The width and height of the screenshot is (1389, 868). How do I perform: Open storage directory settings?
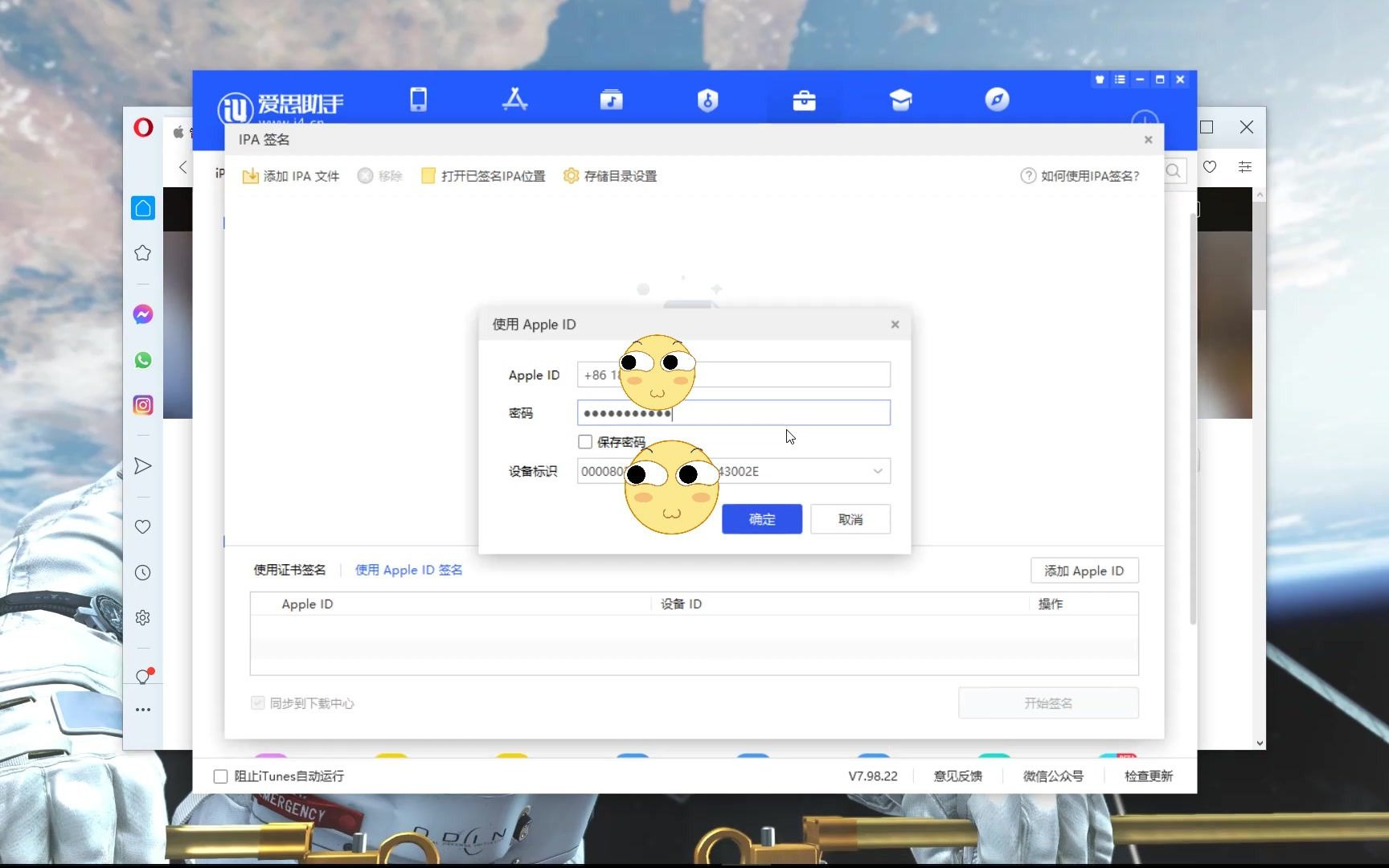coord(610,176)
